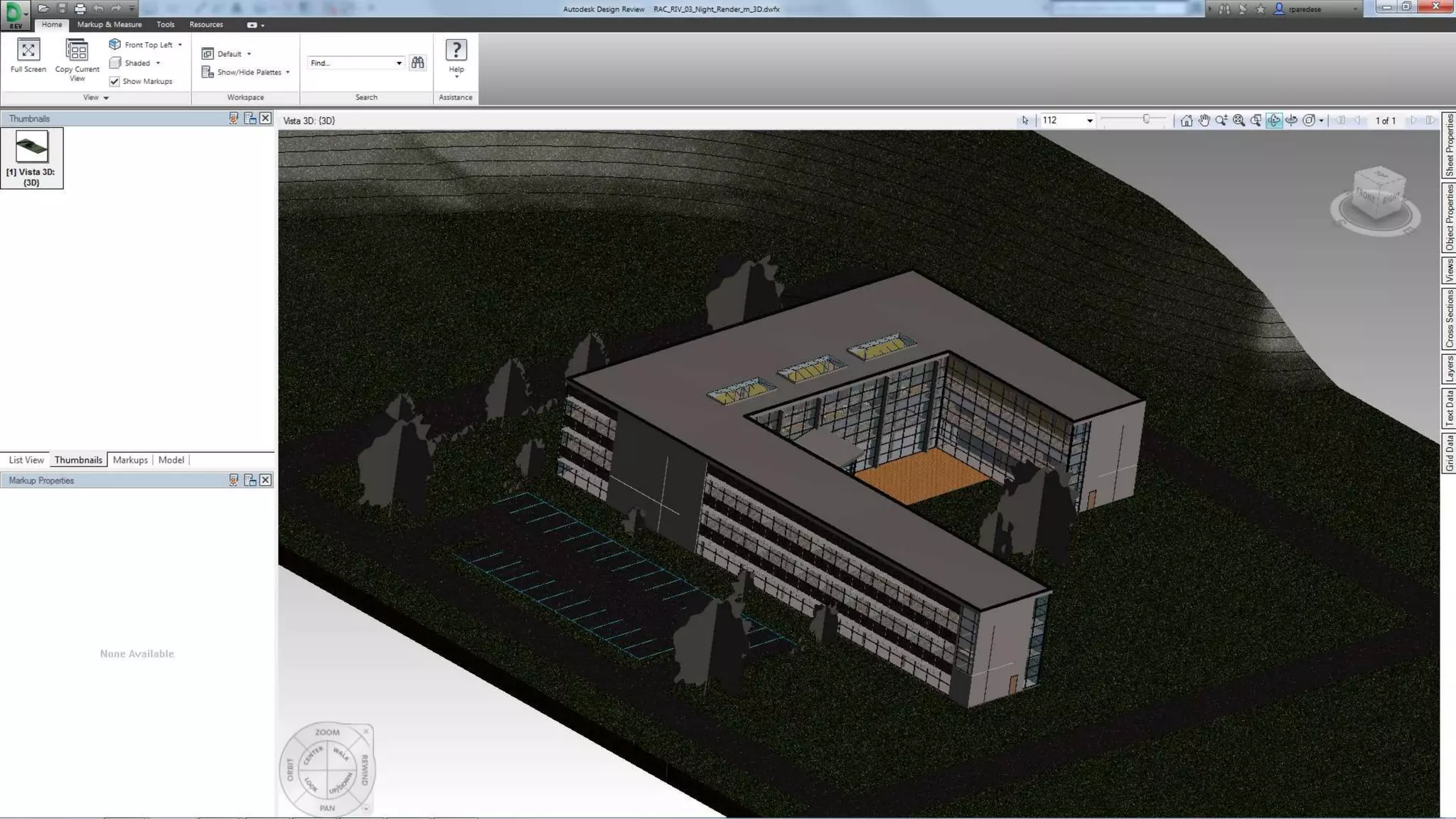Click the Help question mark icon
Screen dimensions: 1456x819
(456, 50)
